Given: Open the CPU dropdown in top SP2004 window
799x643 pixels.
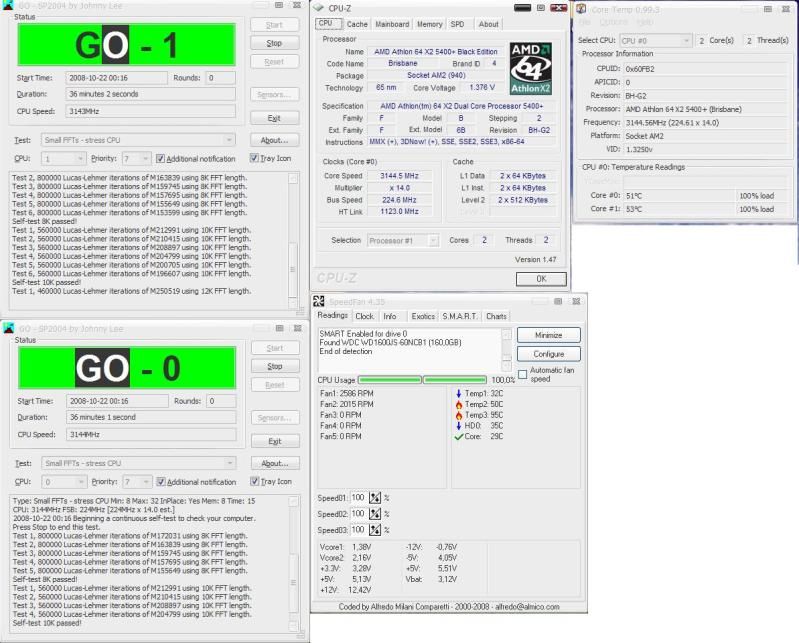Looking at the screenshot, I should 64,158.
